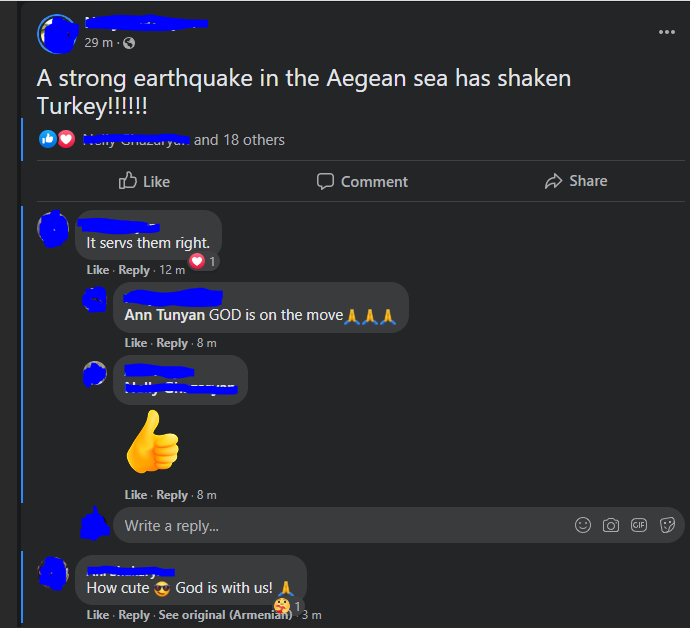Click the emoji icon in reply box
690x628 pixels.
pyautogui.click(x=583, y=525)
